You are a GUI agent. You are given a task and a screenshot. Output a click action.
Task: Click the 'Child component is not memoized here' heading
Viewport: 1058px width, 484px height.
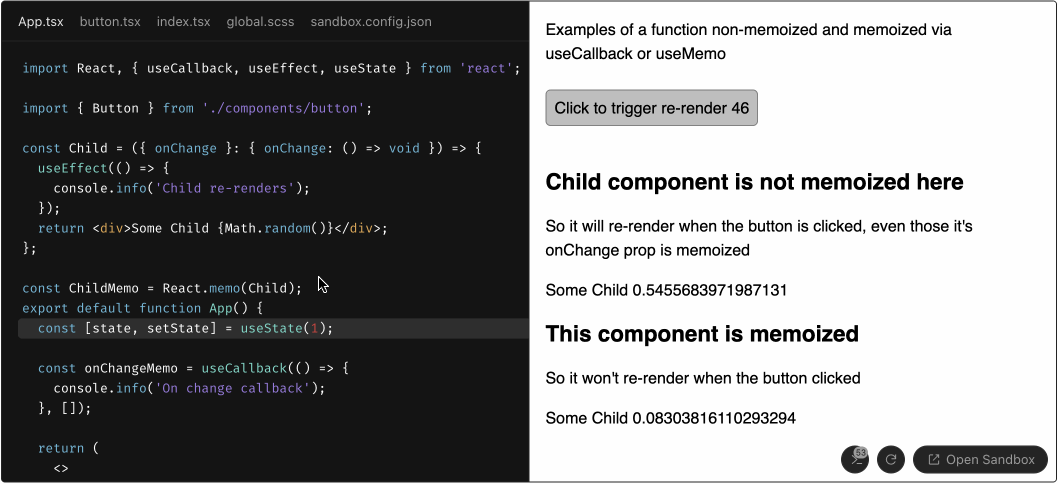tap(754, 182)
